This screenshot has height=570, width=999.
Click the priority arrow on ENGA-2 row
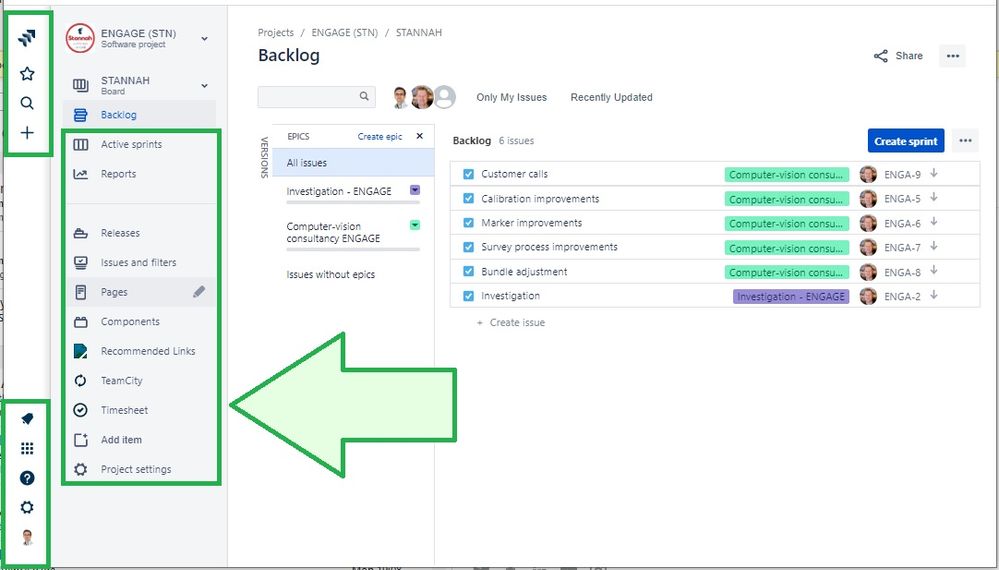pyautogui.click(x=933, y=295)
